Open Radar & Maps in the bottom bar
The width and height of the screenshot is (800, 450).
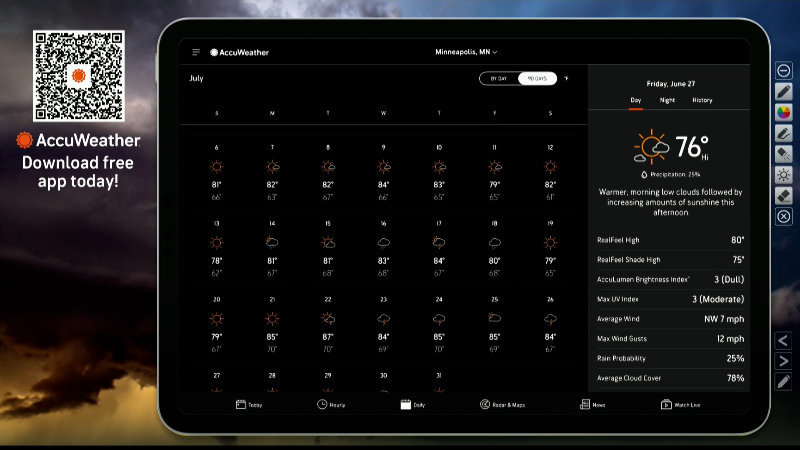point(502,405)
